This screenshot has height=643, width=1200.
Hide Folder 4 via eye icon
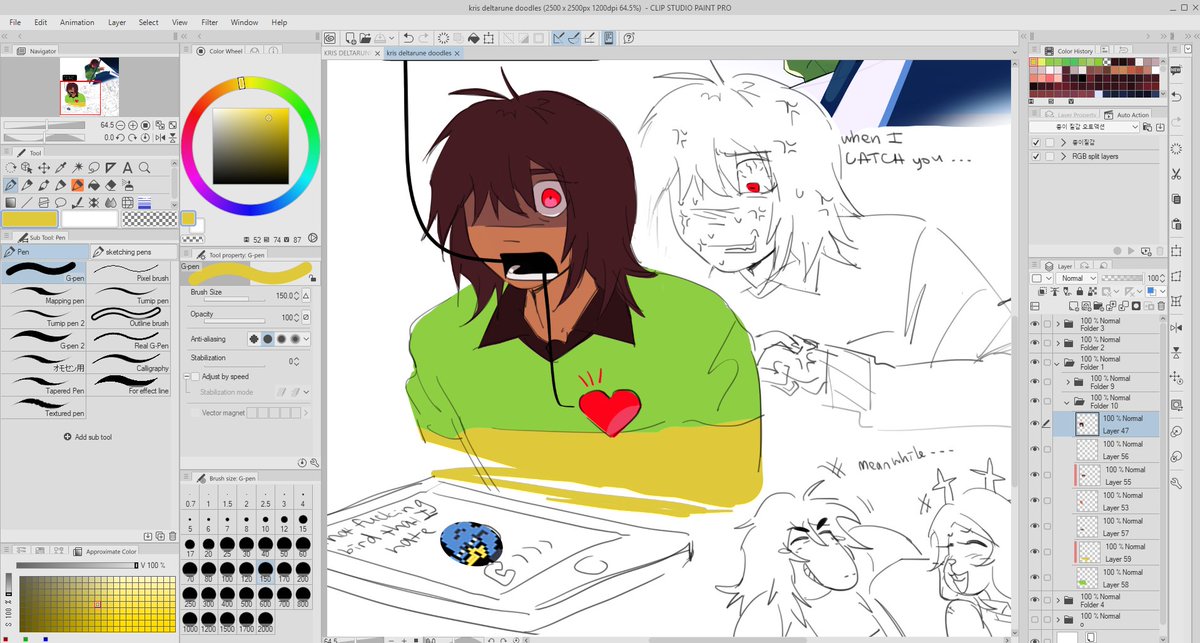tap(1035, 601)
